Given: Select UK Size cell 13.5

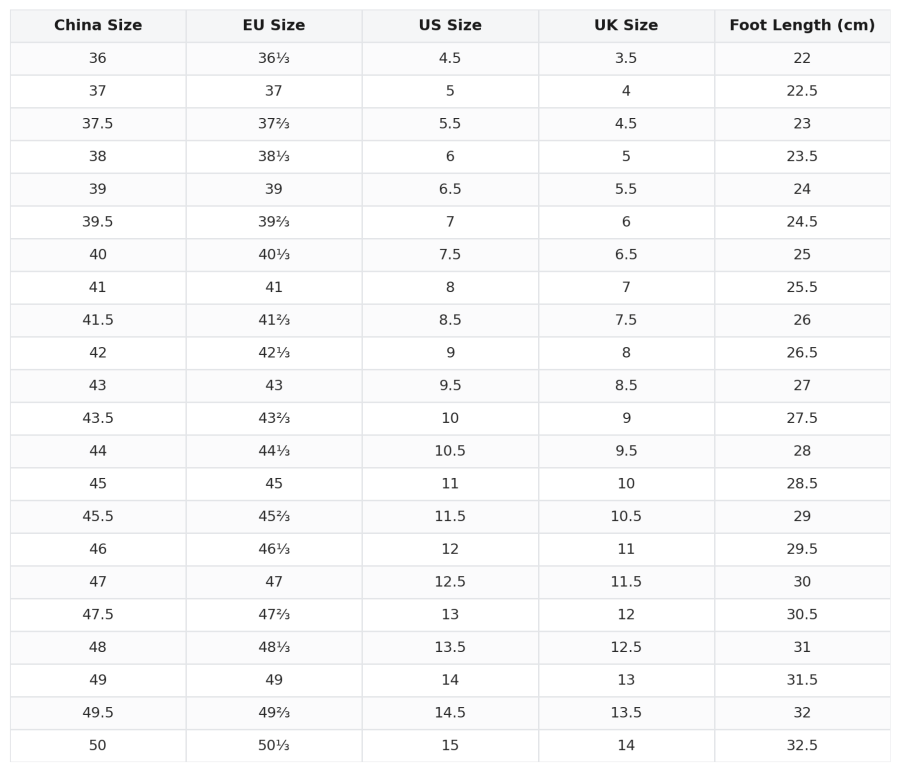Looking at the screenshot, I should [626, 712].
